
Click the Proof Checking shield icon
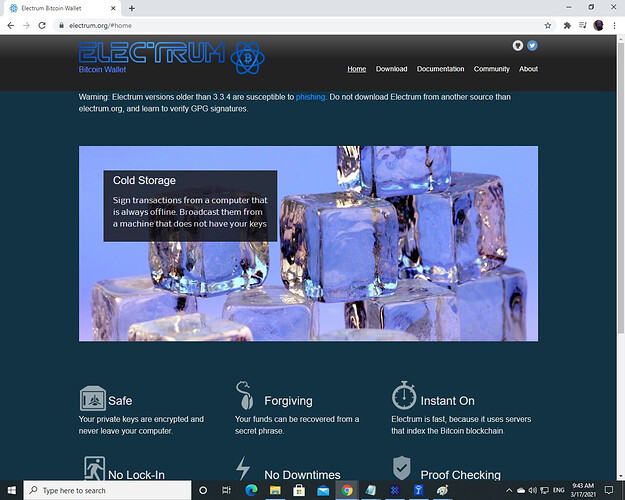tap(401, 468)
